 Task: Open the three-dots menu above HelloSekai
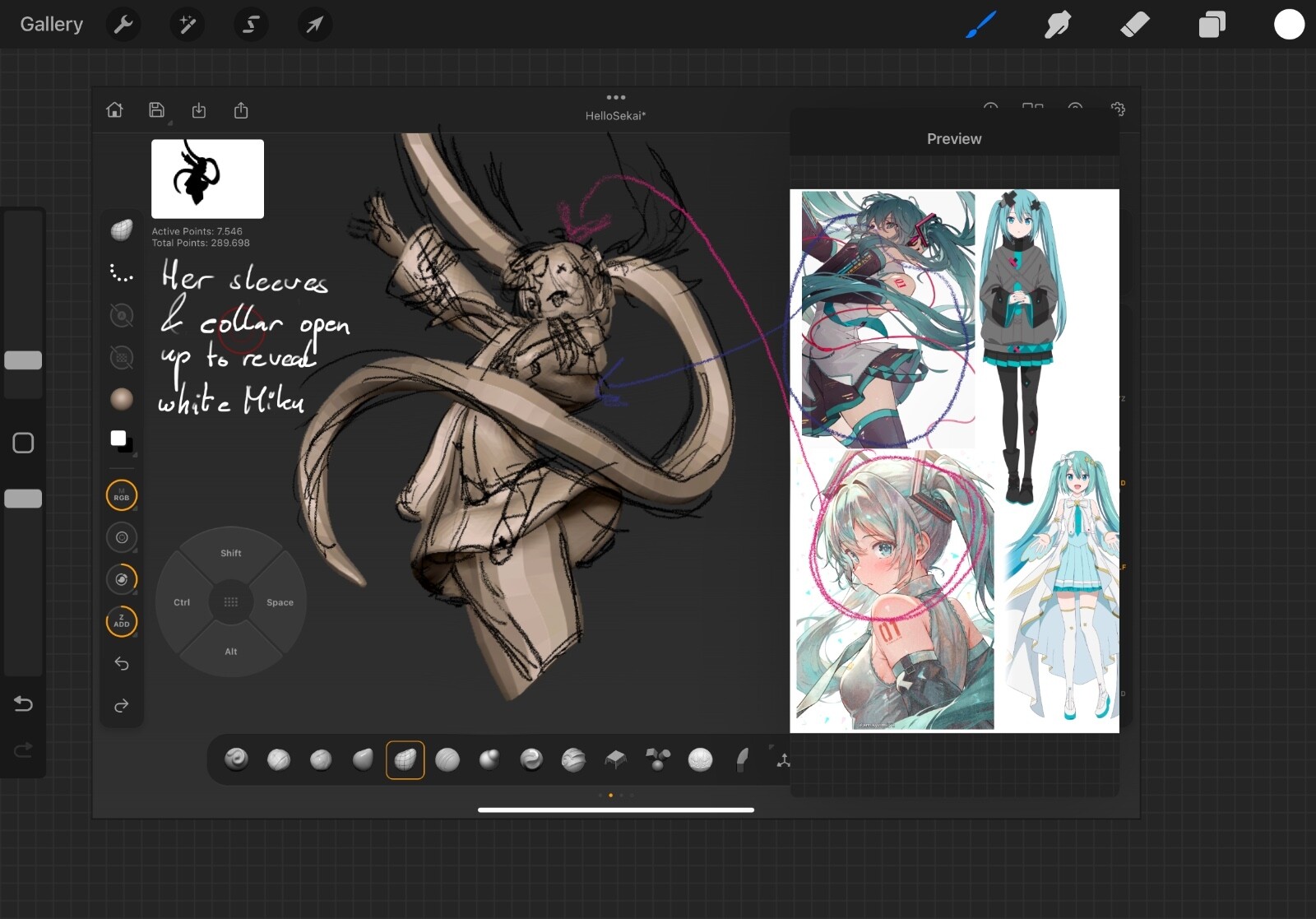pos(615,98)
